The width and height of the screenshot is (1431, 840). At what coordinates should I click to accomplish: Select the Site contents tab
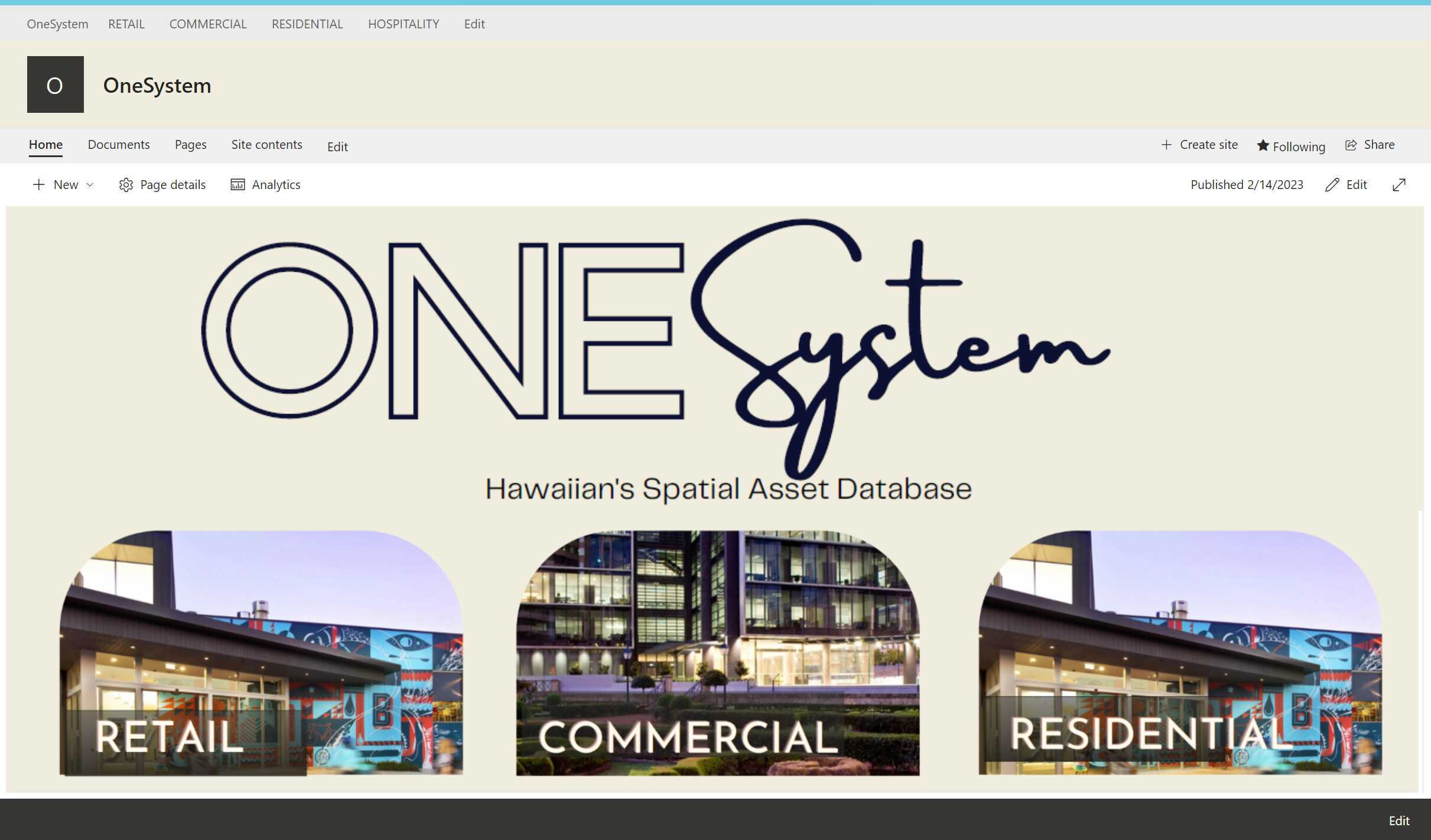[266, 145]
